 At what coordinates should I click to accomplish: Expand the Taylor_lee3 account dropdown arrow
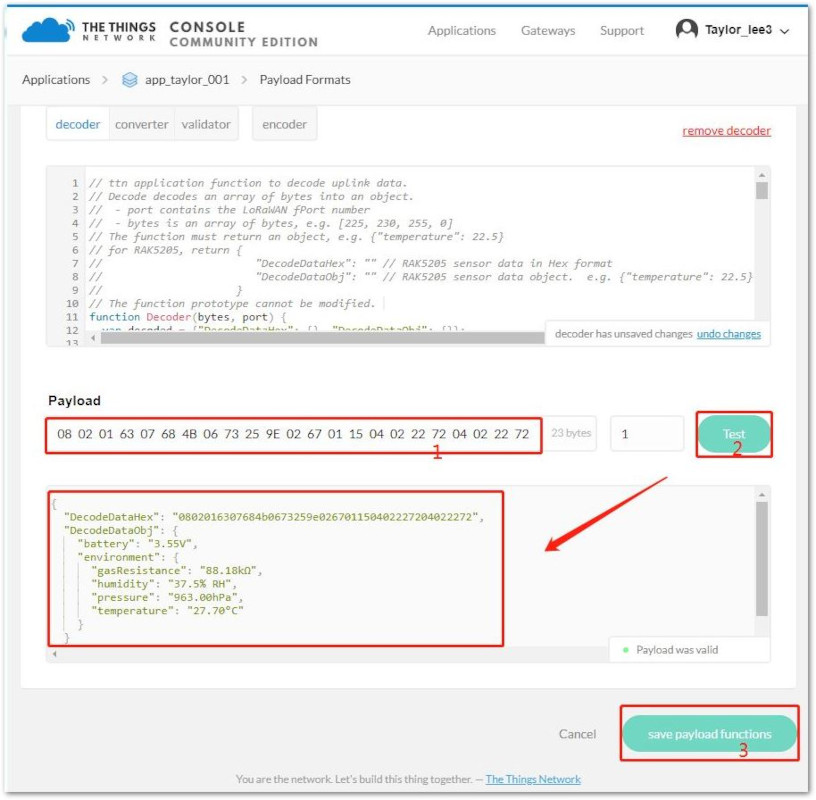[784, 31]
